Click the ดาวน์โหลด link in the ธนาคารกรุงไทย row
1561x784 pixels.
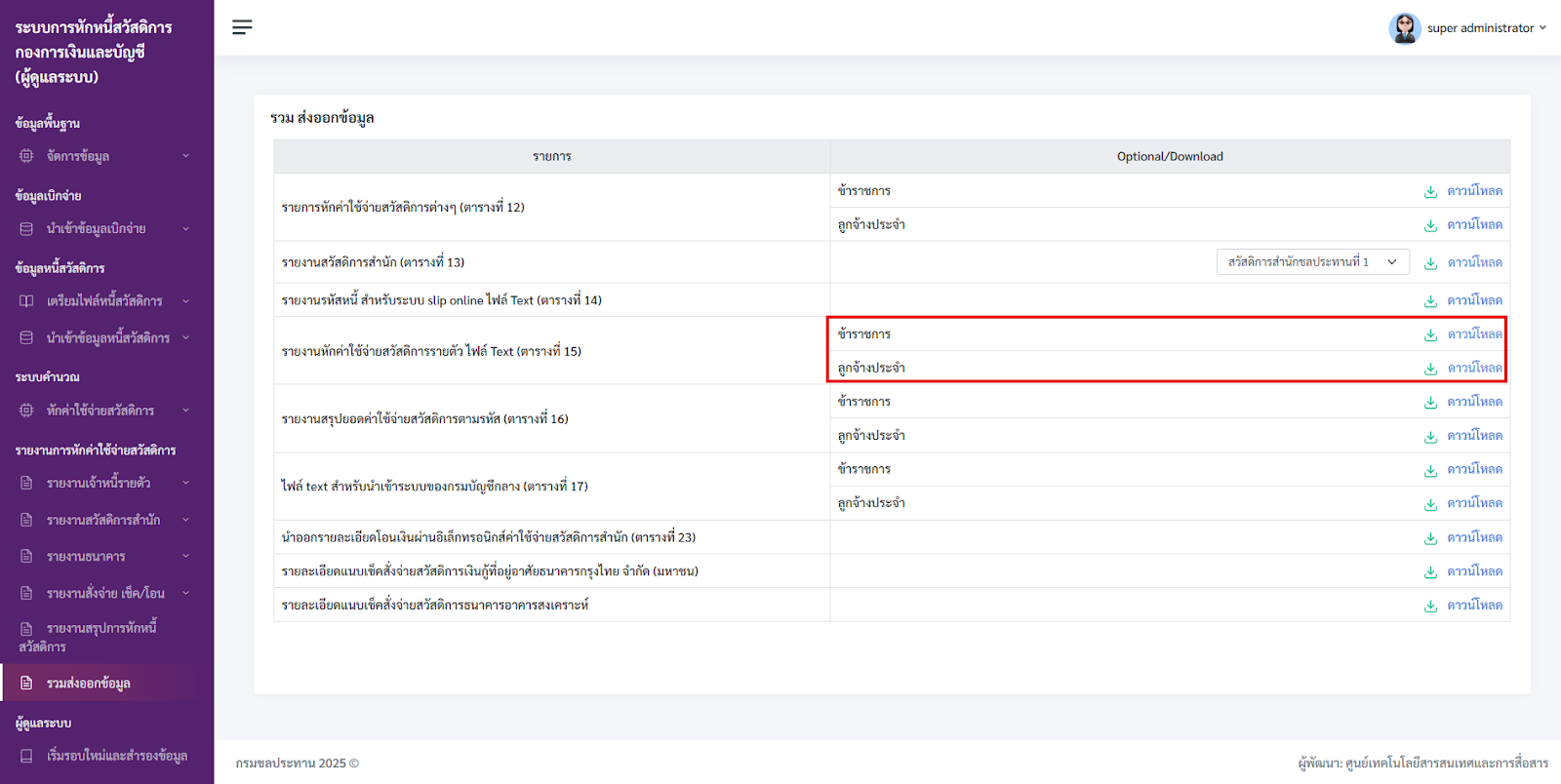(x=1474, y=571)
